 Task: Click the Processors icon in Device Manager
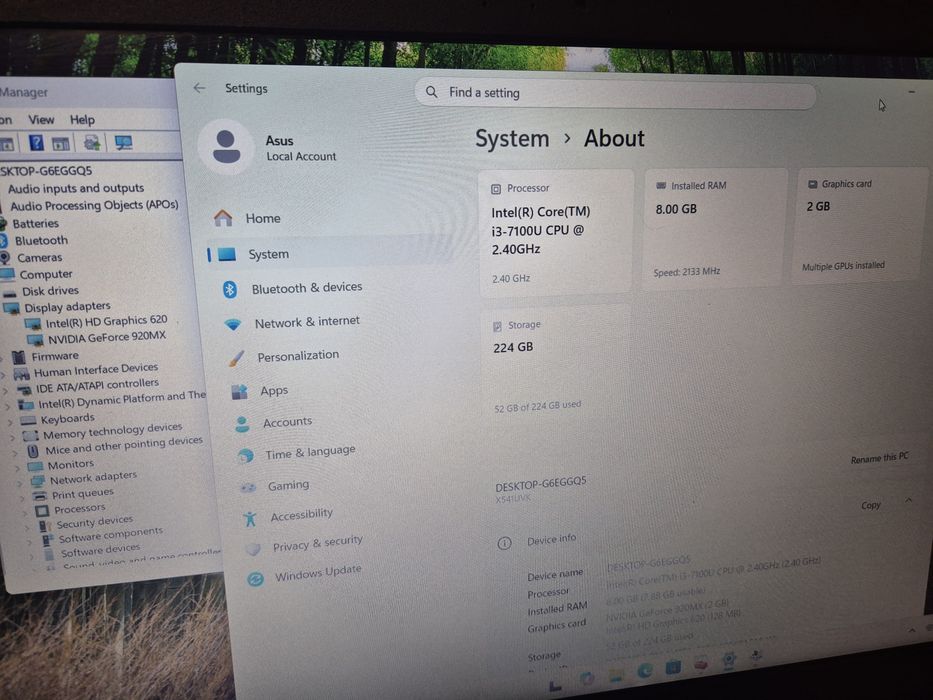tap(42, 511)
